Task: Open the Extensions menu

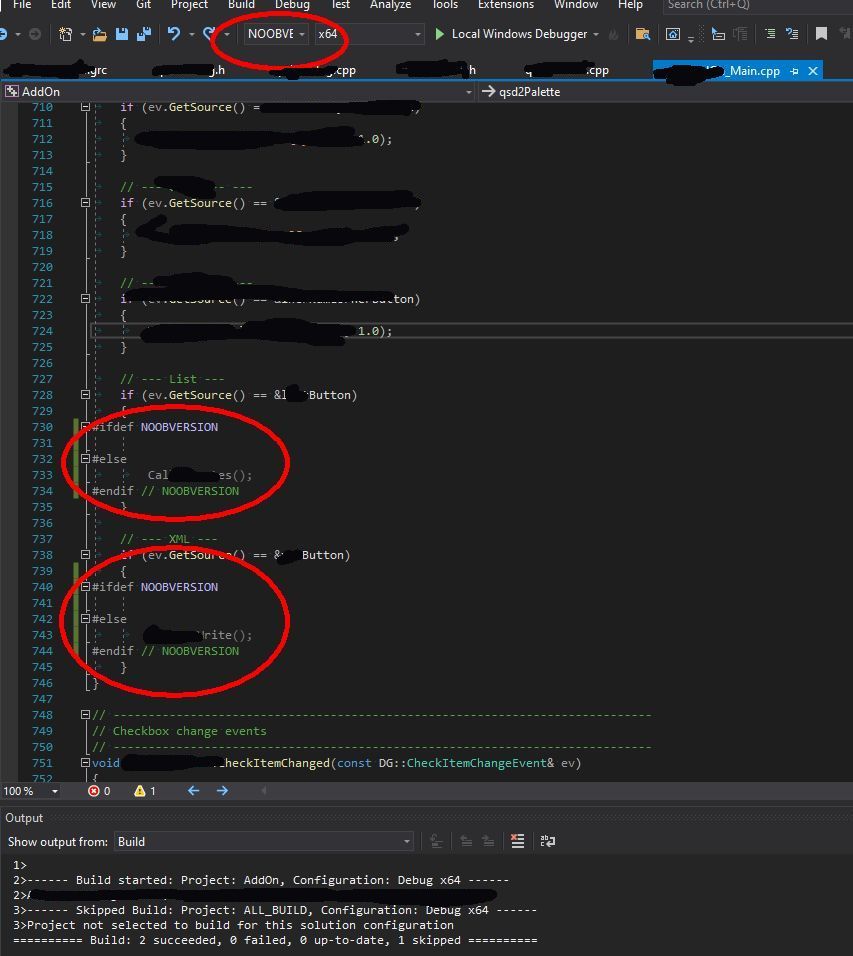Action: (505, 5)
